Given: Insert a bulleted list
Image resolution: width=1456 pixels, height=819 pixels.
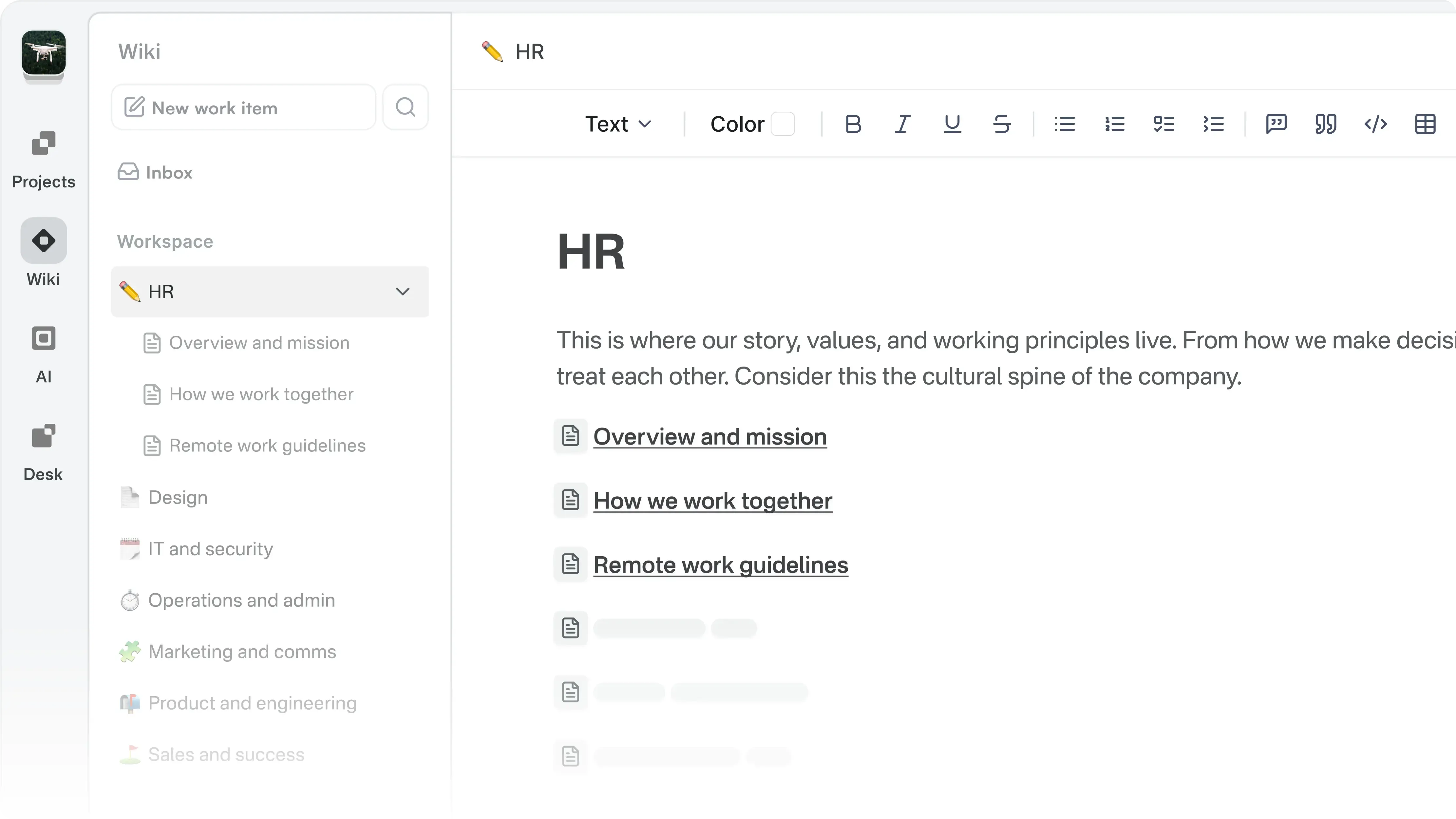Looking at the screenshot, I should tap(1065, 124).
